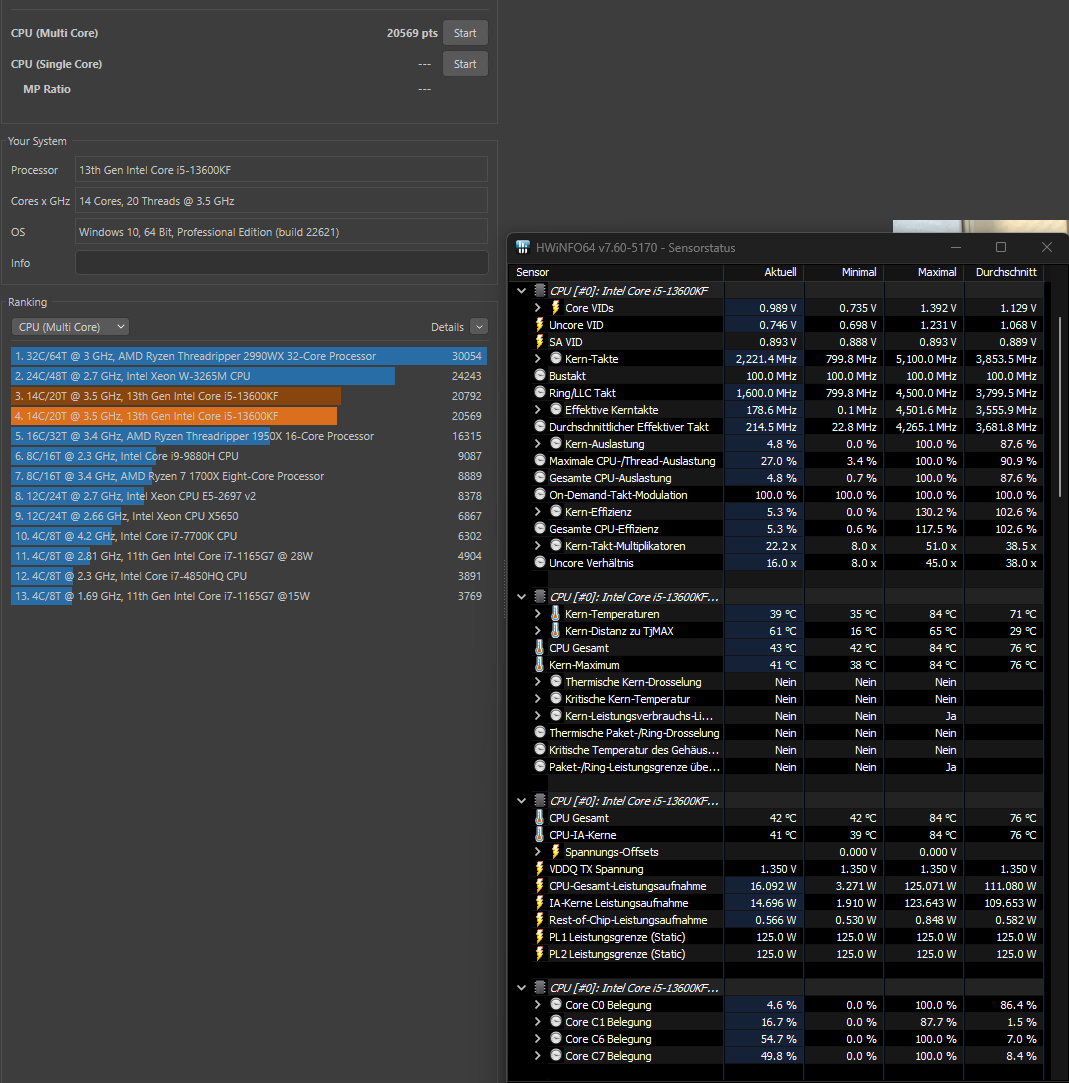1069x1083 pixels.
Task: Expand the Core C0 Belegung row
Action: pyautogui.click(x=538, y=1005)
